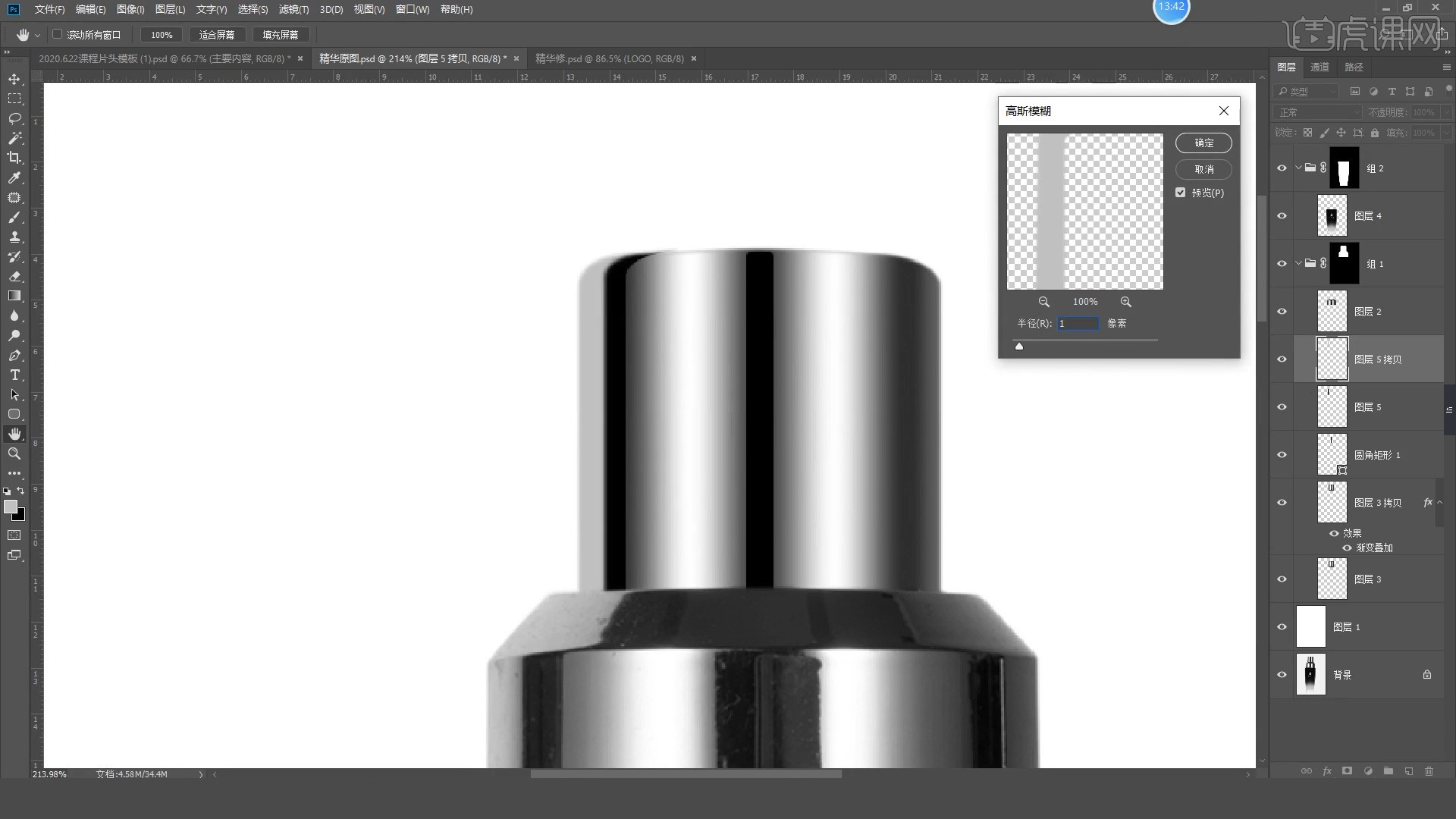
Task: Select the Brush tool
Action: [x=15, y=217]
